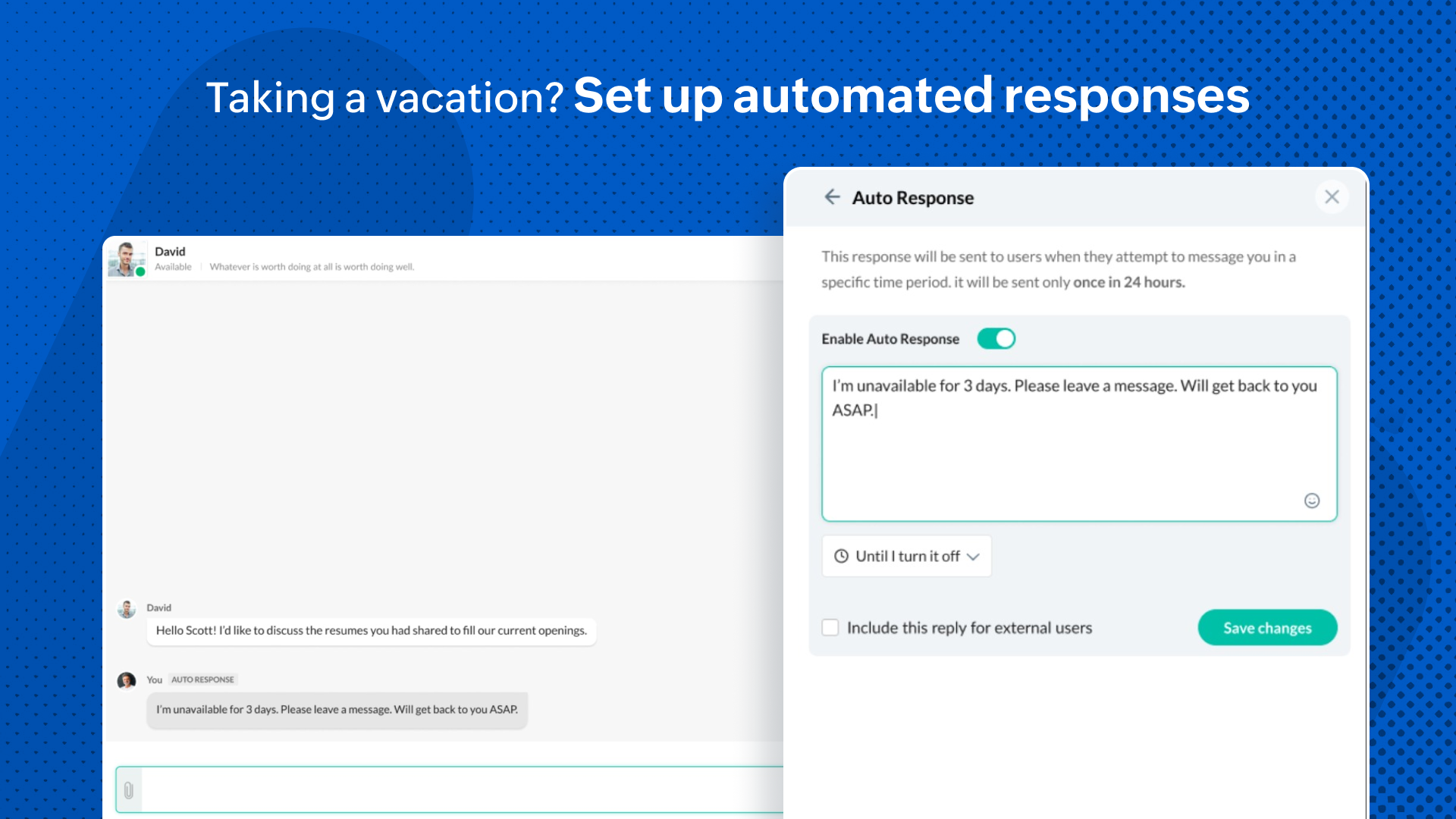Open the emoji picker in message box
The height and width of the screenshot is (819, 1456).
pyautogui.click(x=1312, y=500)
